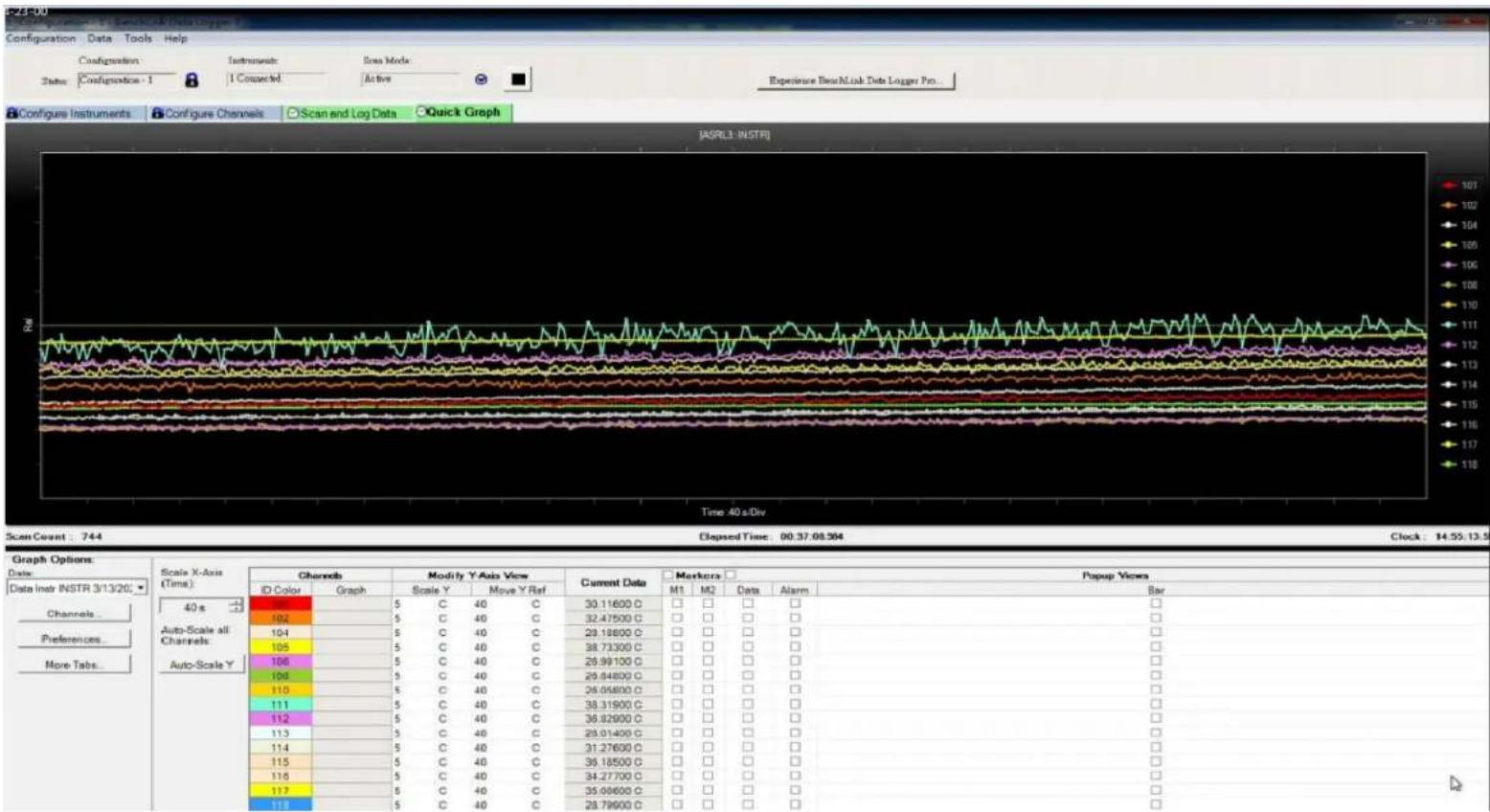
Task: Adjust the 40 s X-axis scale stepper
Action: [x=236, y=607]
